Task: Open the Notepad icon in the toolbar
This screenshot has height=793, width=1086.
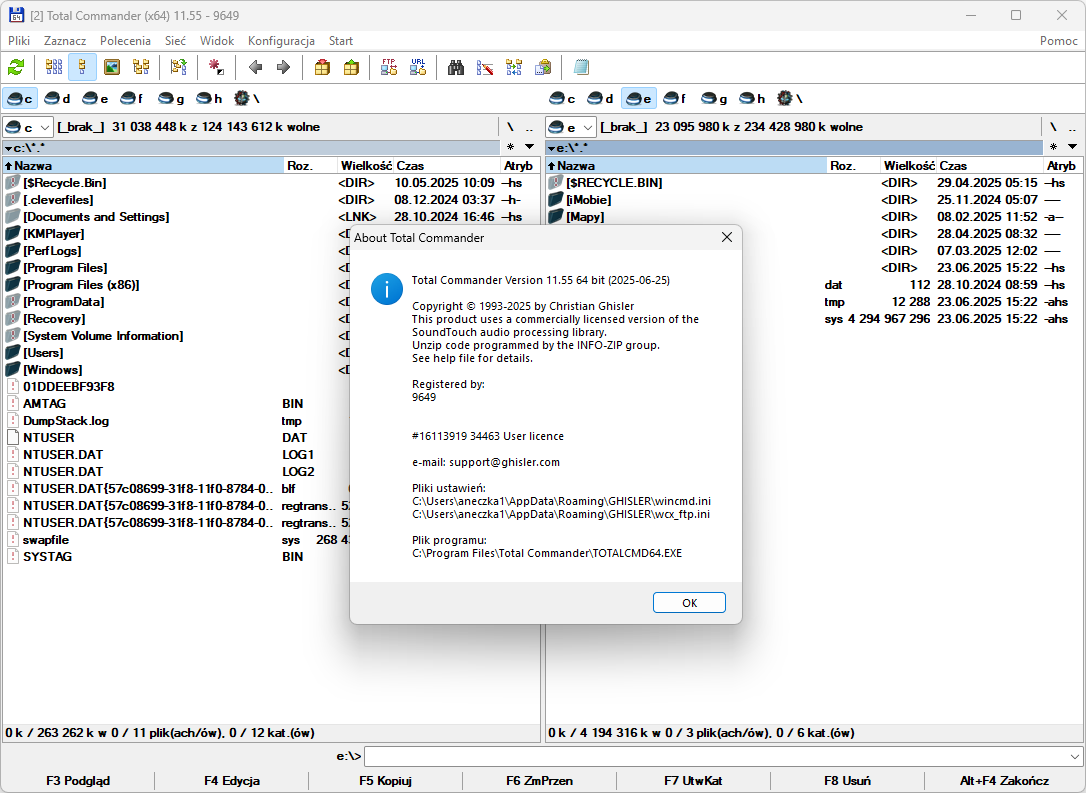Action: pyautogui.click(x=581, y=67)
